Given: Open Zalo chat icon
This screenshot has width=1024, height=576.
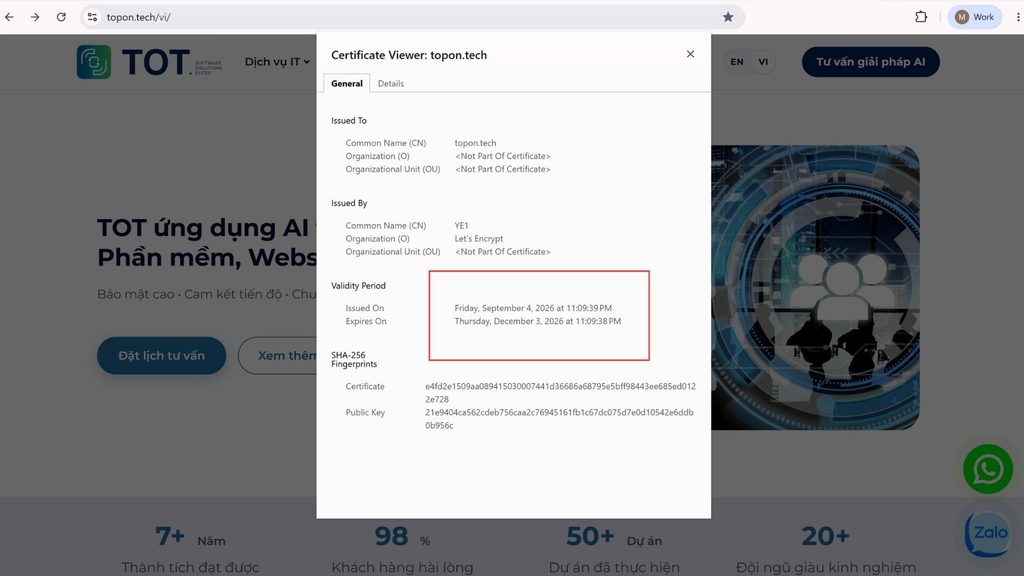Looking at the screenshot, I should (989, 533).
